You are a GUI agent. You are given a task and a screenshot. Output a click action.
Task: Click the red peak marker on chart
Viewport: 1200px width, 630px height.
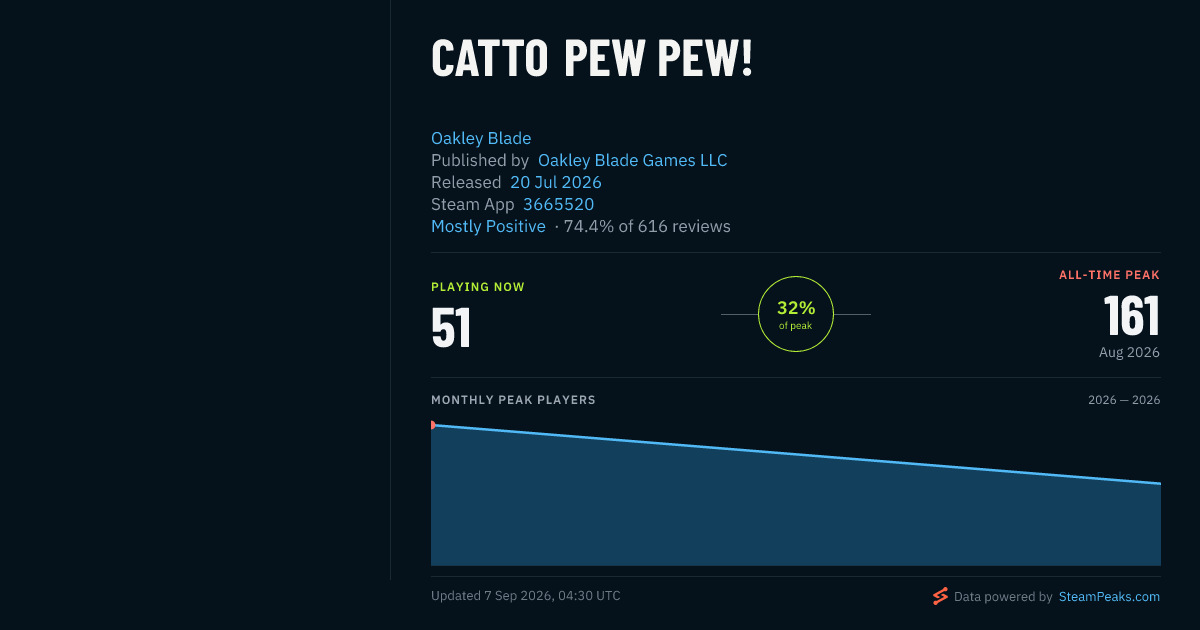click(432, 425)
